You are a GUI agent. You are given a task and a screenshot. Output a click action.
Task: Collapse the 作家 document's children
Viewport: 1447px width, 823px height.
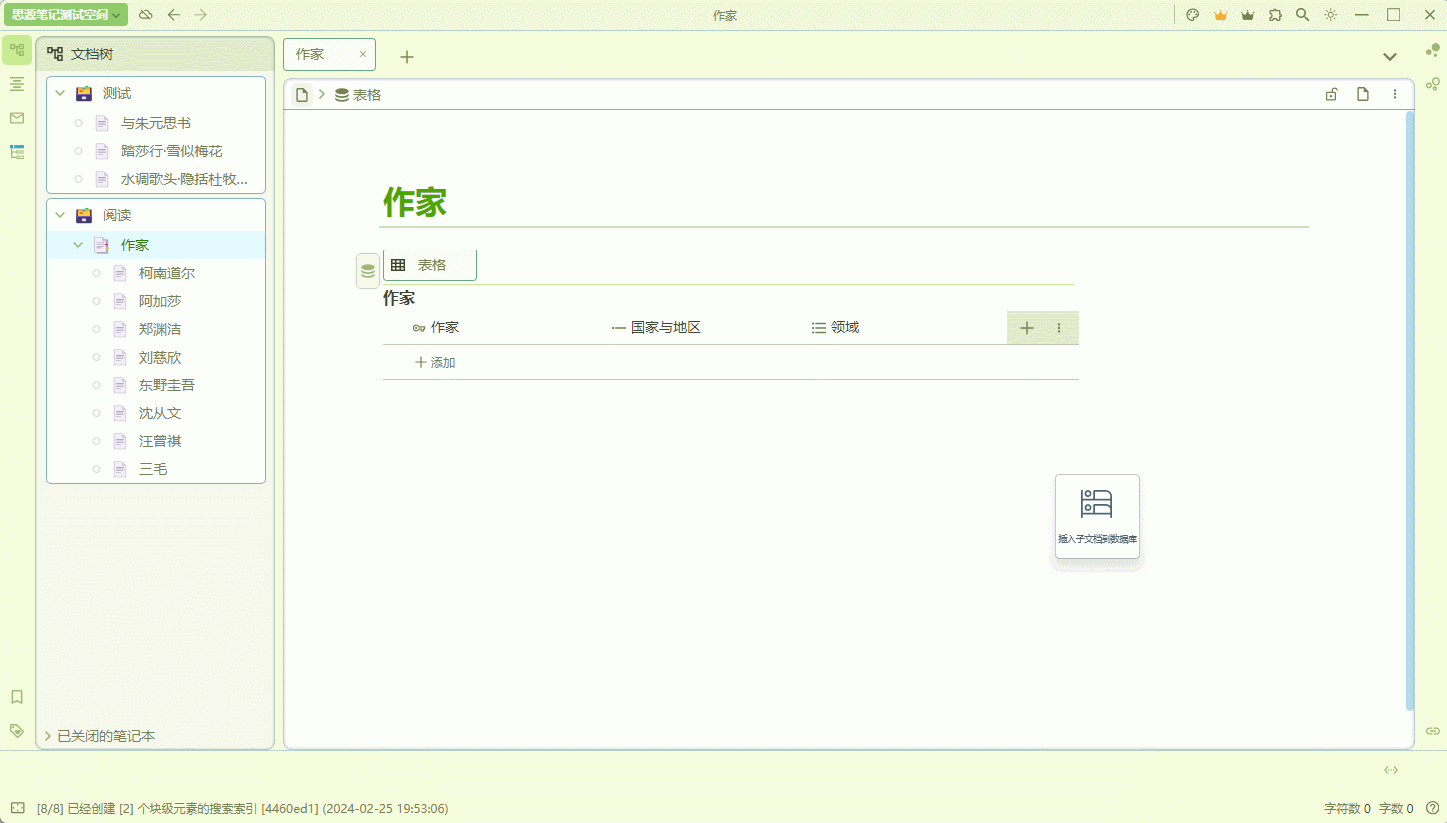click(x=77, y=244)
